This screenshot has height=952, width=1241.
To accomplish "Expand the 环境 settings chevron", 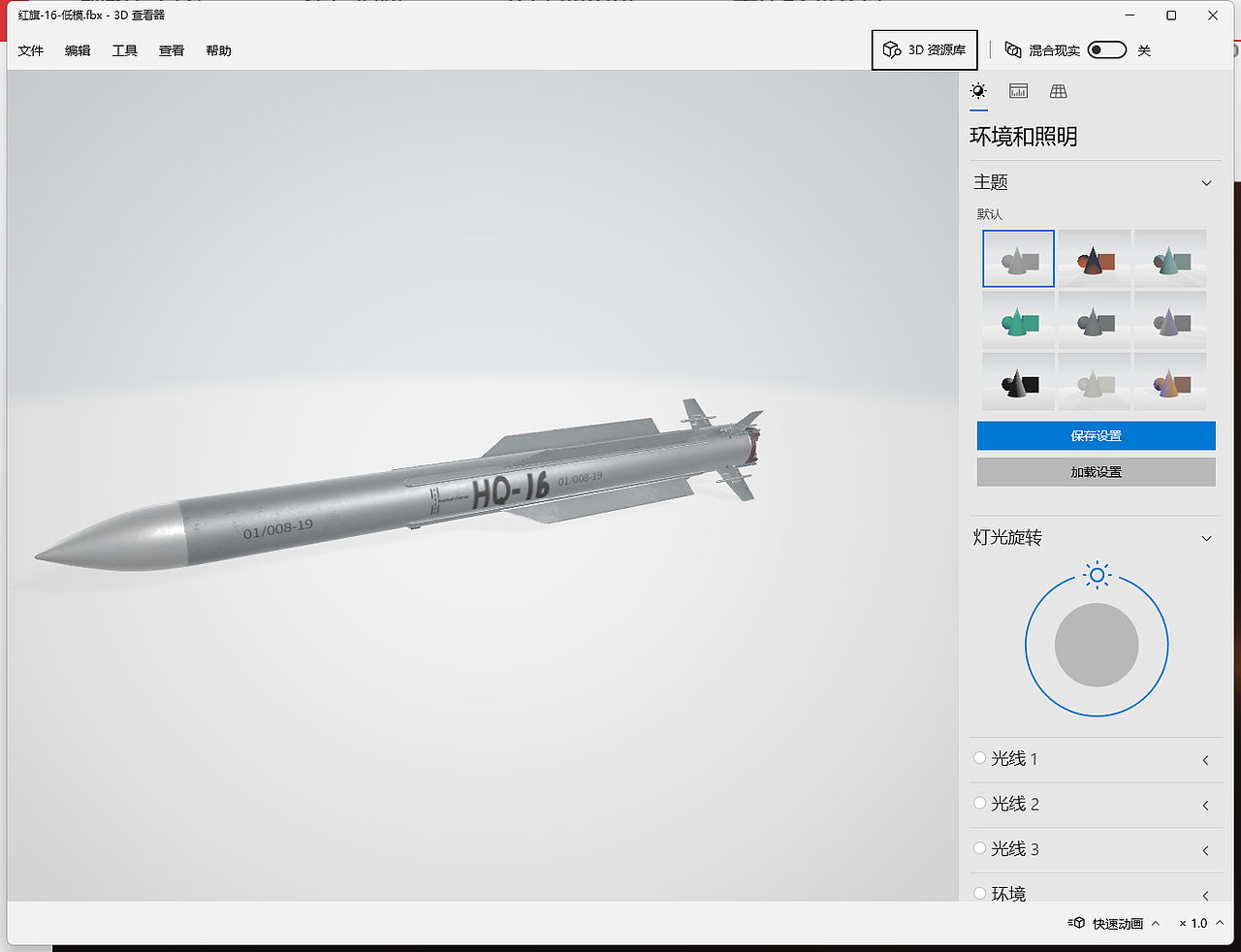I will pyautogui.click(x=1205, y=895).
